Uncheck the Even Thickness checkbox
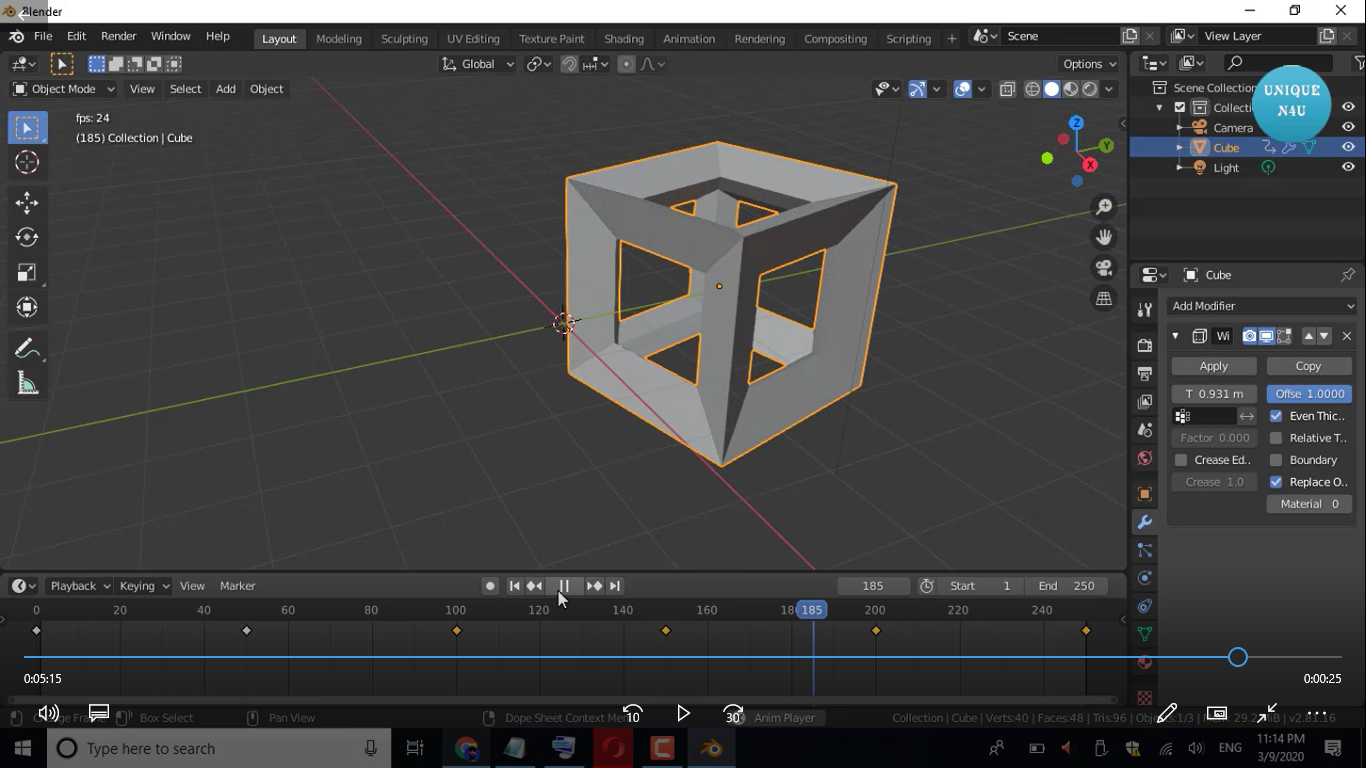The height and width of the screenshot is (768, 1366). tap(1276, 416)
